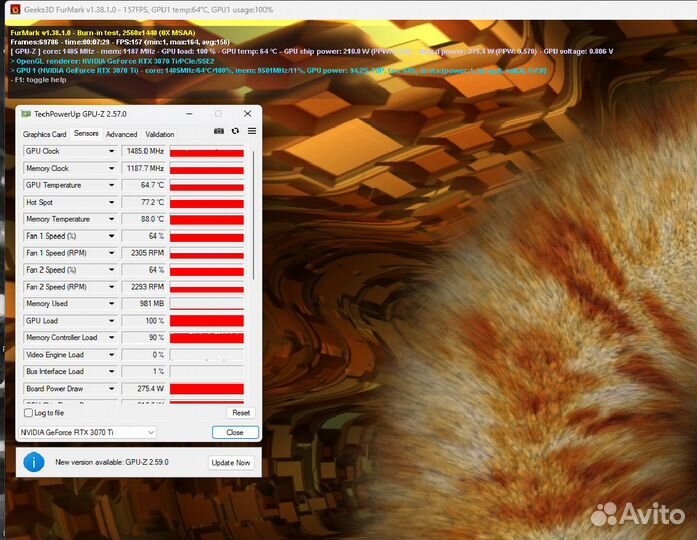
Task: Click the Board Power Draw value 275.4 W
Action: point(144,389)
